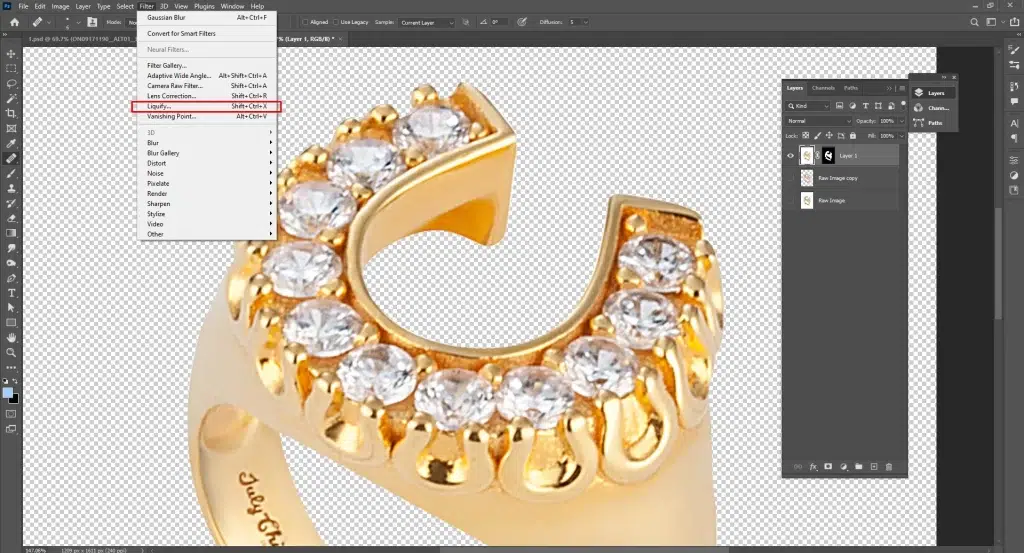This screenshot has width=1024, height=553.
Task: Enable the Aligned checkbox
Action: [x=305, y=22]
